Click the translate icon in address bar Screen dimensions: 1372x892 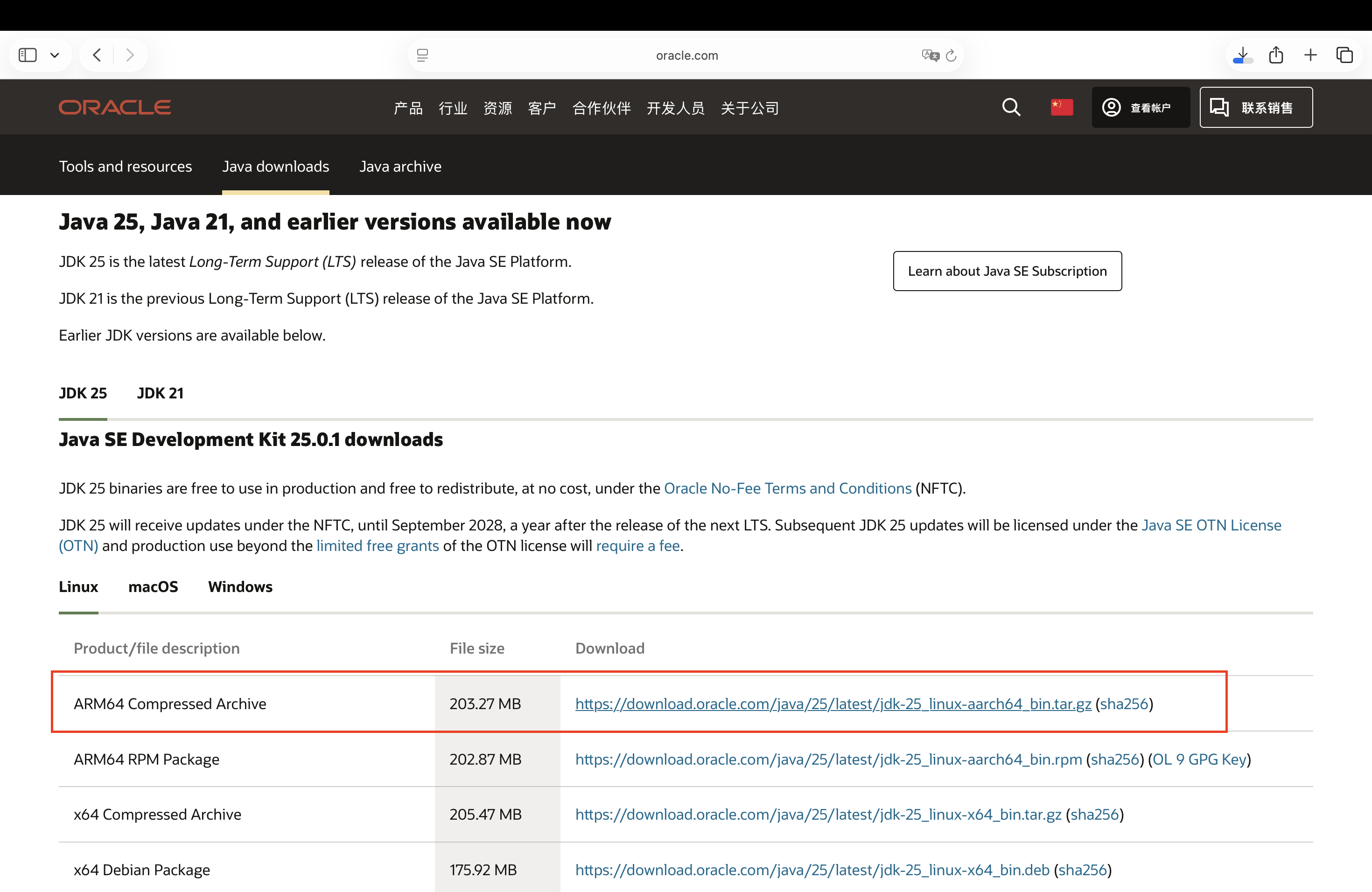[x=929, y=56]
